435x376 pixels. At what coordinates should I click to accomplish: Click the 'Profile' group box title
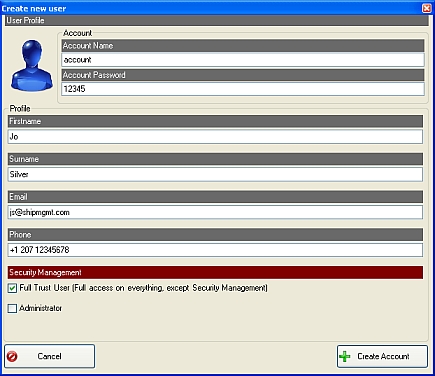click(x=20, y=109)
